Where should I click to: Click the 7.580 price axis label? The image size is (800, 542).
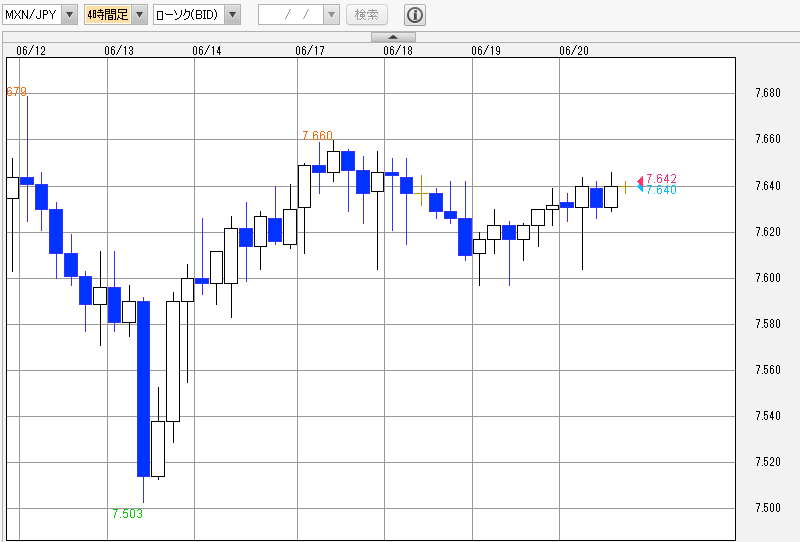pyautogui.click(x=768, y=324)
